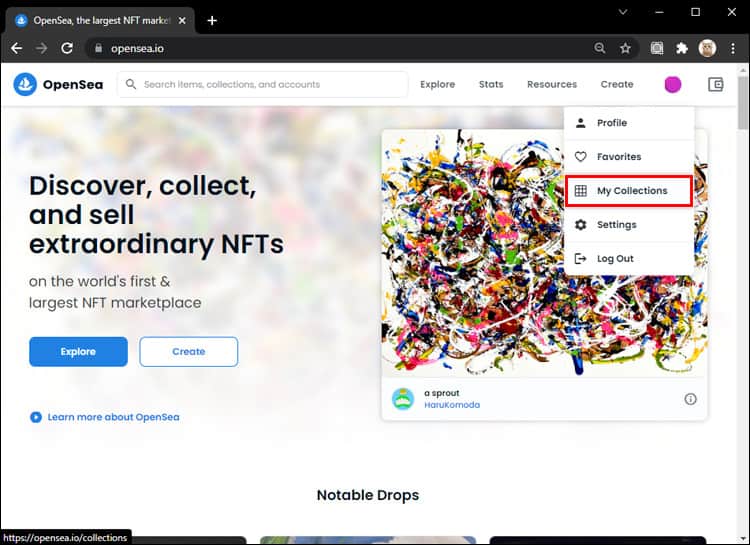This screenshot has height=545, width=750.
Task: Click the Favorites heart icon
Action: 580,156
